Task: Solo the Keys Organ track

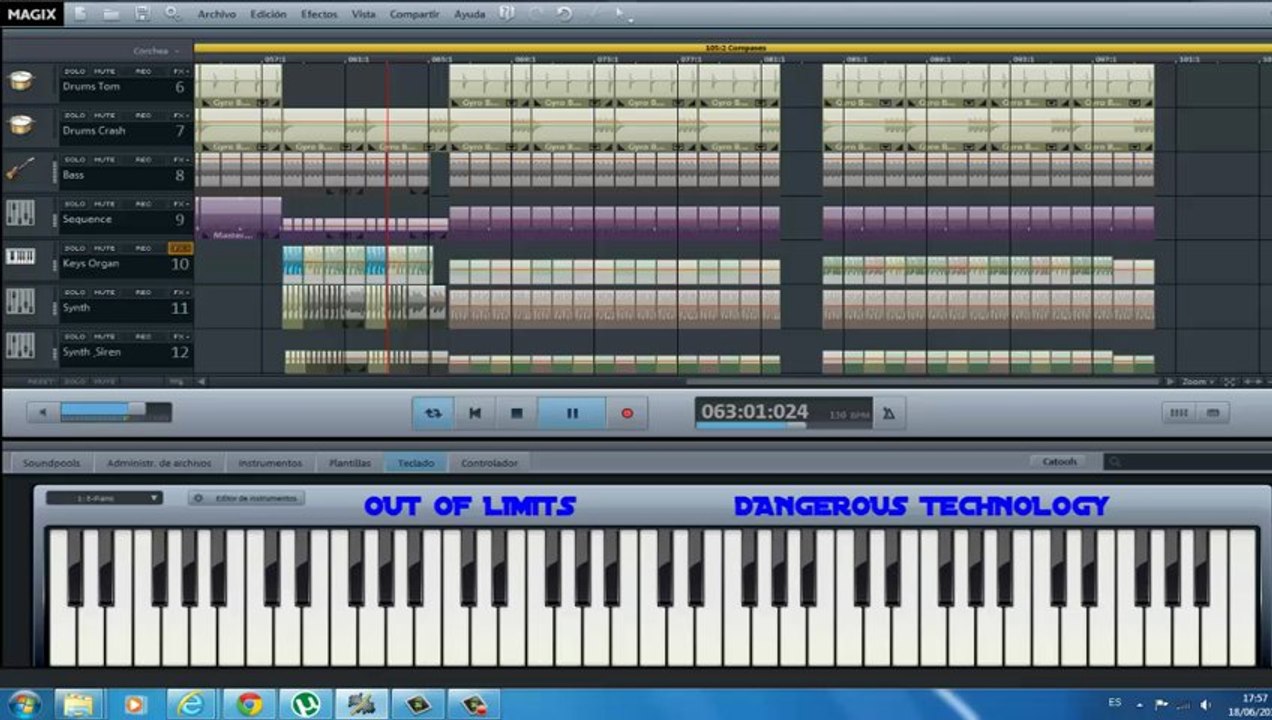Action: [74, 248]
